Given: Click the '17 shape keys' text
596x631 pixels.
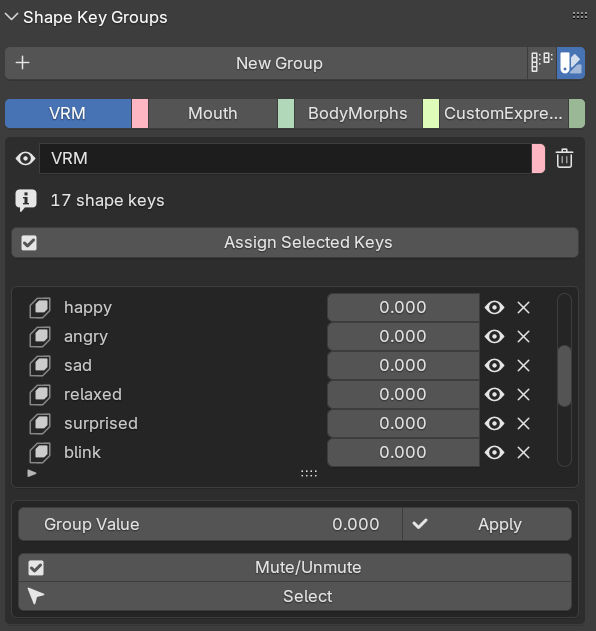Looking at the screenshot, I should coord(107,200).
